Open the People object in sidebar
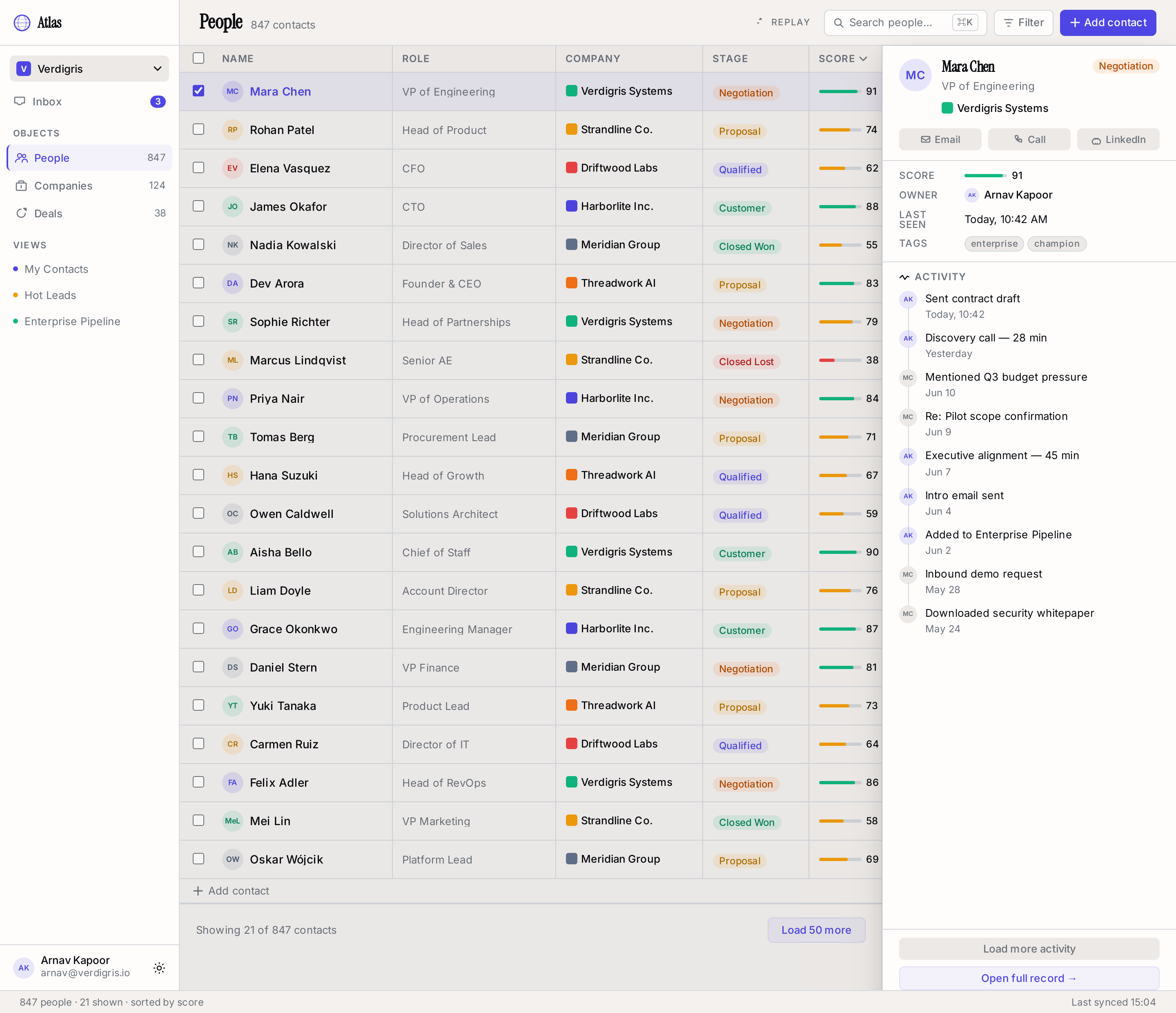Image resolution: width=1176 pixels, height=1013 pixels. pos(89,158)
